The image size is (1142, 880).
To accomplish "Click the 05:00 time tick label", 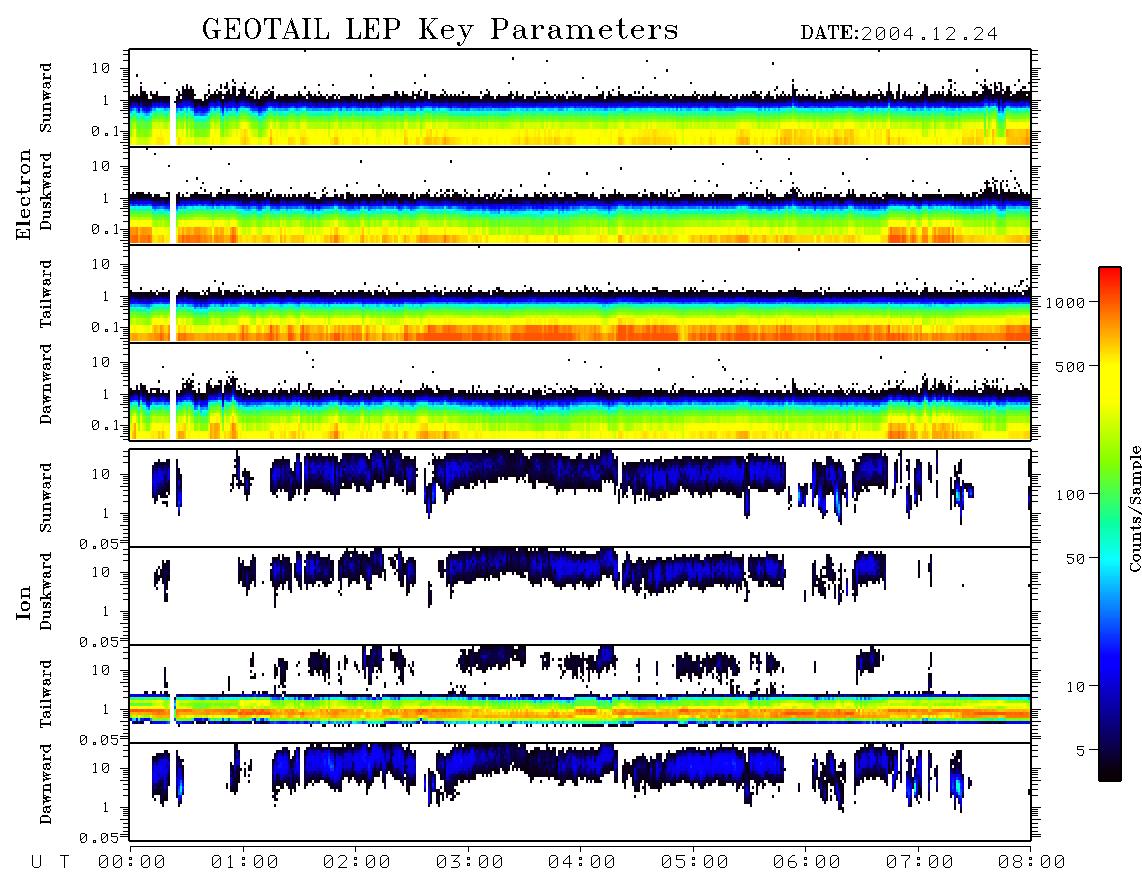I will (694, 862).
